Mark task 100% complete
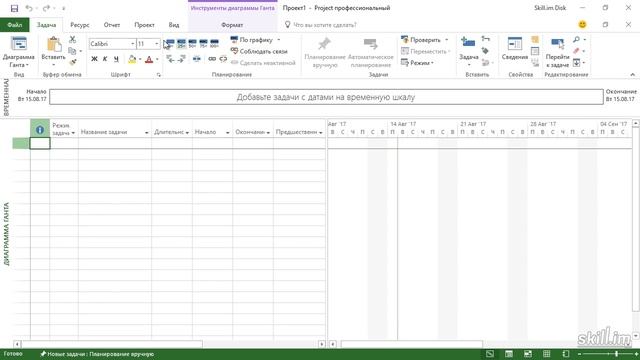 pos(214,43)
